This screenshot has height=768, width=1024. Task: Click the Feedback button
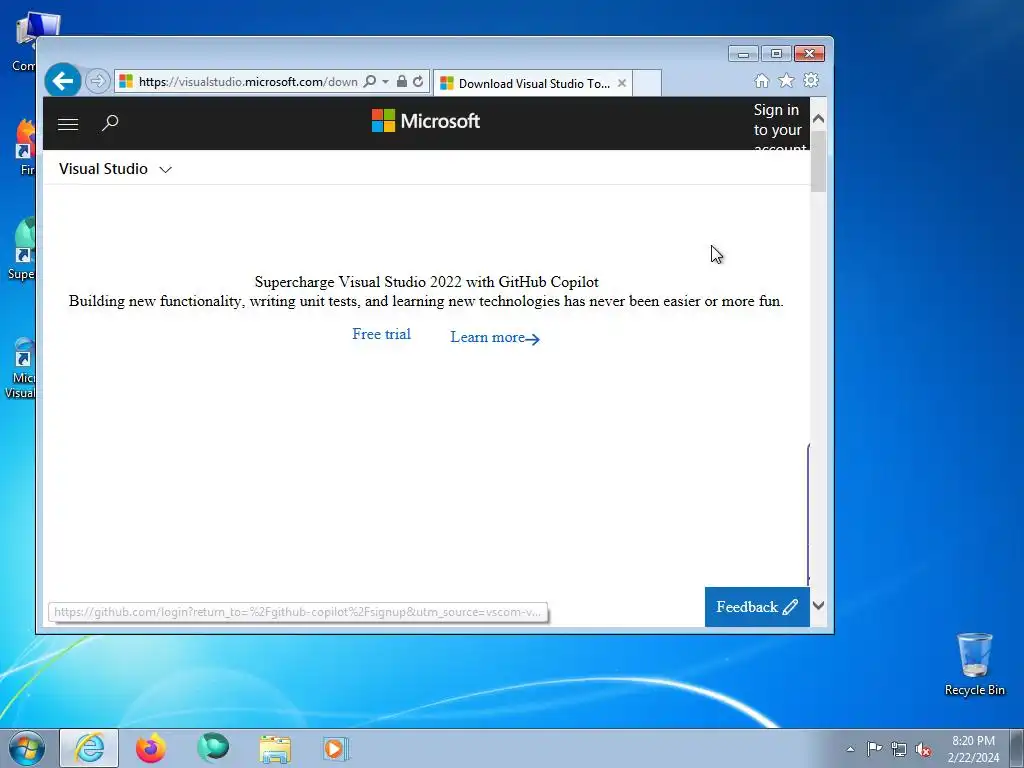coord(757,607)
